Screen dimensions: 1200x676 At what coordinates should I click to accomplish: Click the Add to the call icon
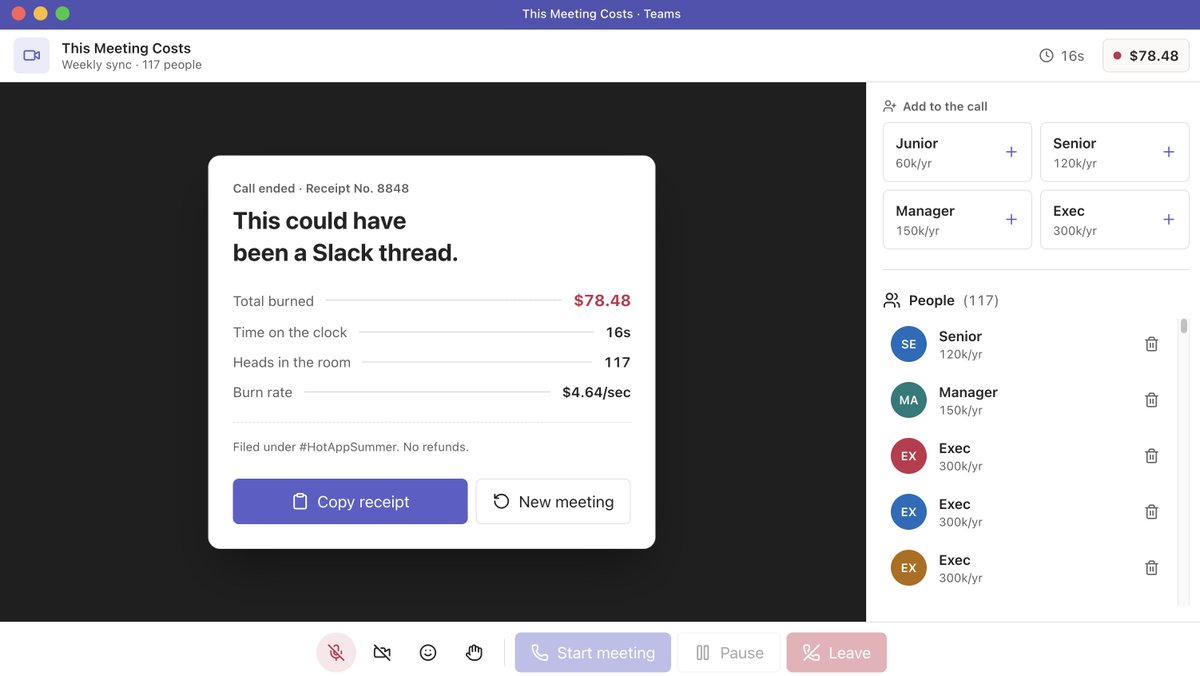coord(889,106)
